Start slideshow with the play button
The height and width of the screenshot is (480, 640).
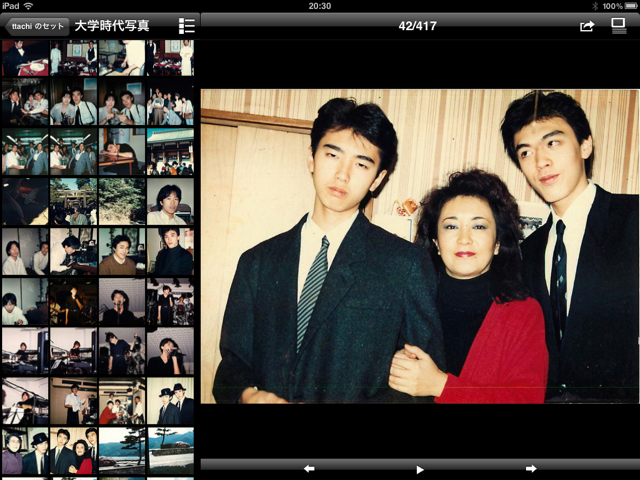(420, 468)
